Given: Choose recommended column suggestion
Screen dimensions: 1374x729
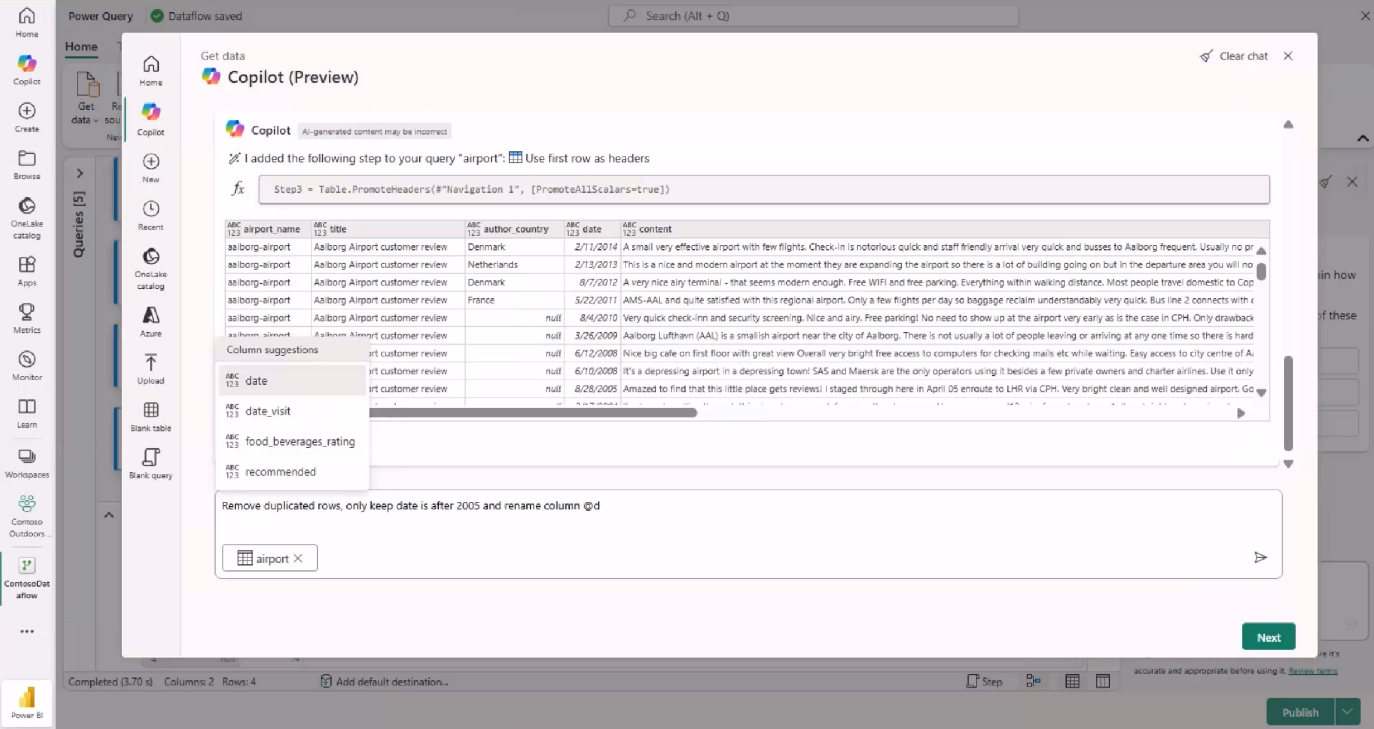Looking at the screenshot, I should pos(280,472).
